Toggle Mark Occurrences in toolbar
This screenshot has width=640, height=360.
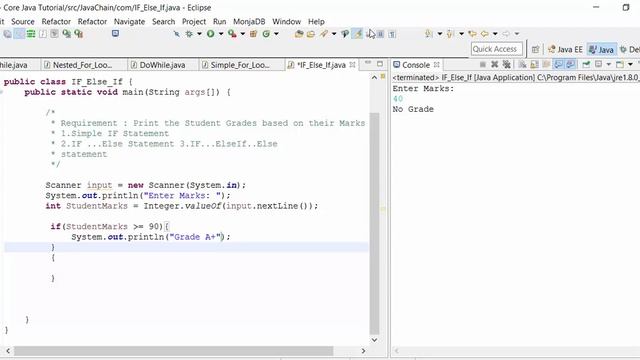(358, 34)
